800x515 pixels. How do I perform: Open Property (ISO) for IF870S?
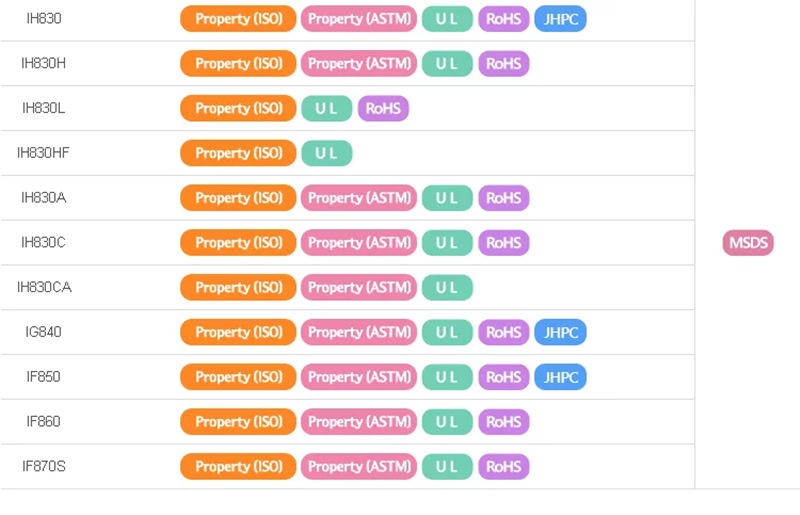coord(238,467)
